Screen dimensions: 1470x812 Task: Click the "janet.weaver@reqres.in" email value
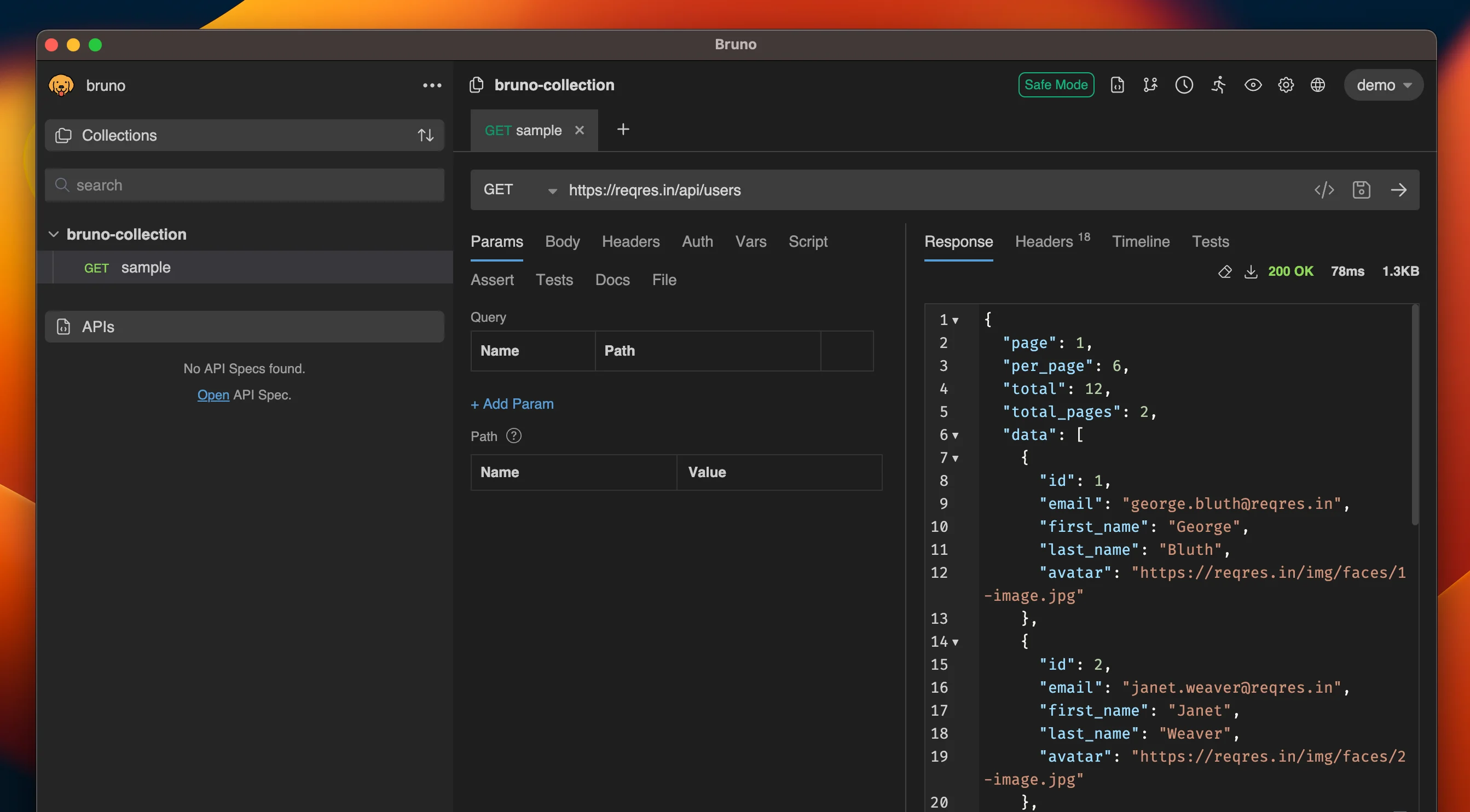(1232, 688)
